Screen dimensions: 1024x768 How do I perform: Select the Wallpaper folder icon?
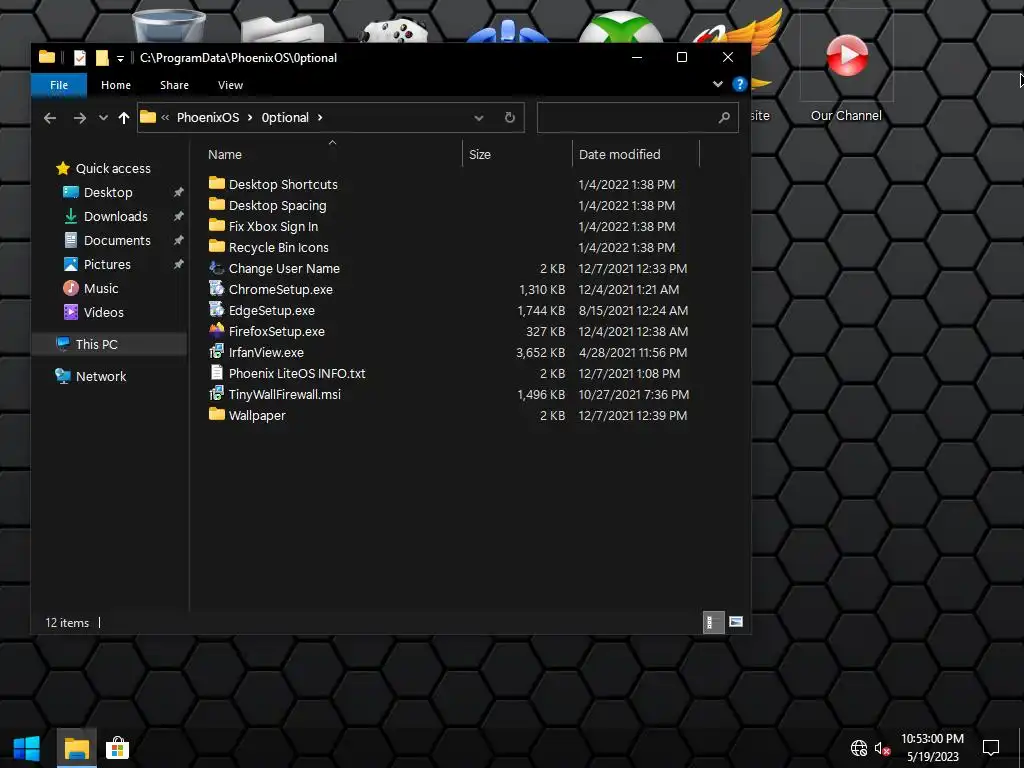(217, 415)
